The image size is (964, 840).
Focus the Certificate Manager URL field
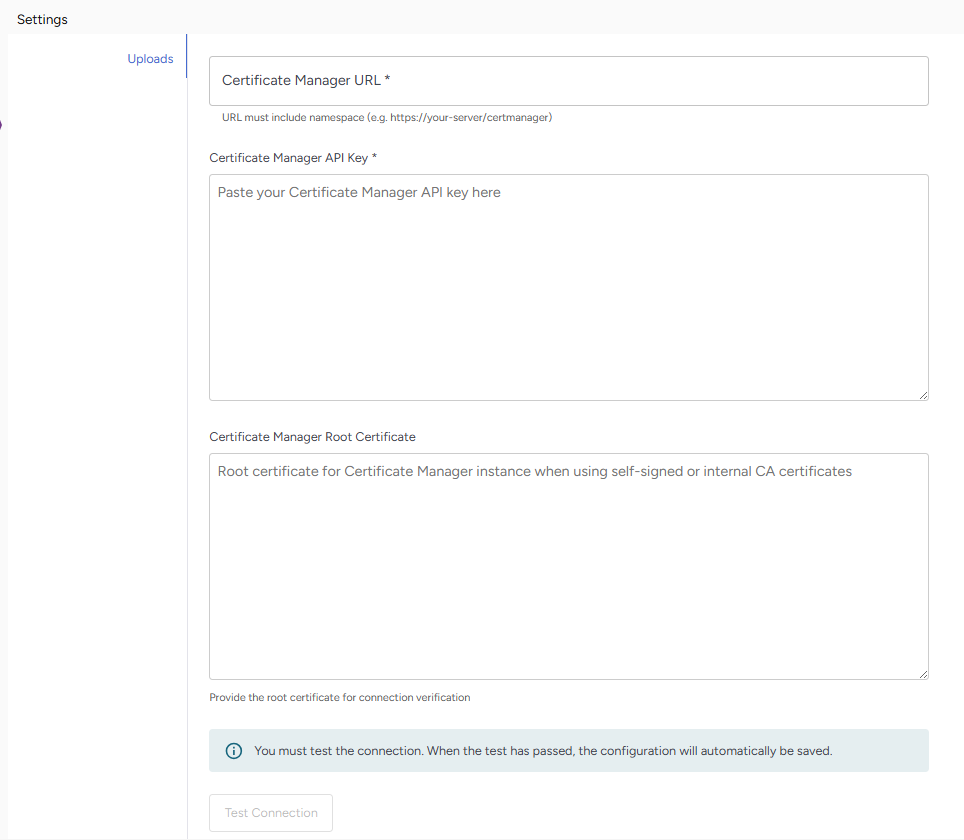click(568, 81)
